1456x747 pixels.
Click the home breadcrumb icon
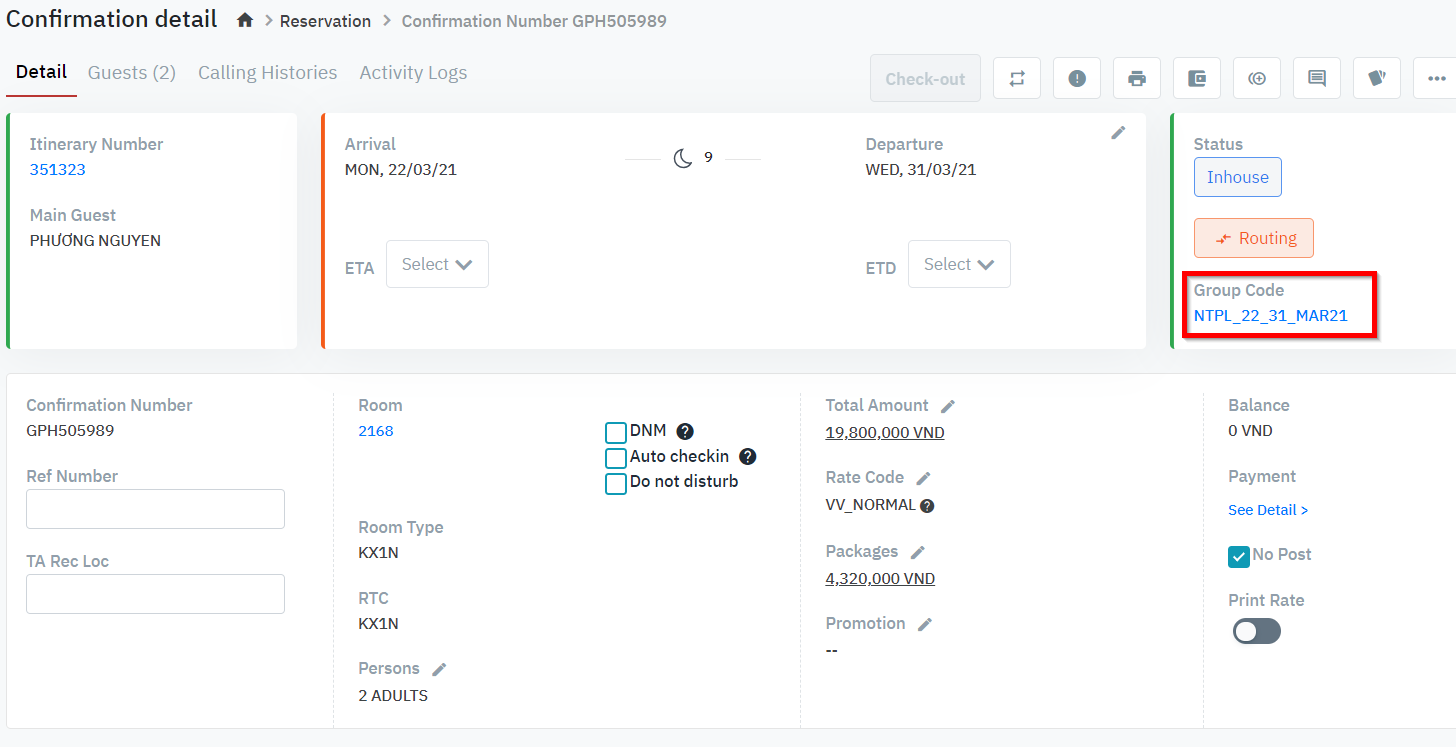point(245,20)
